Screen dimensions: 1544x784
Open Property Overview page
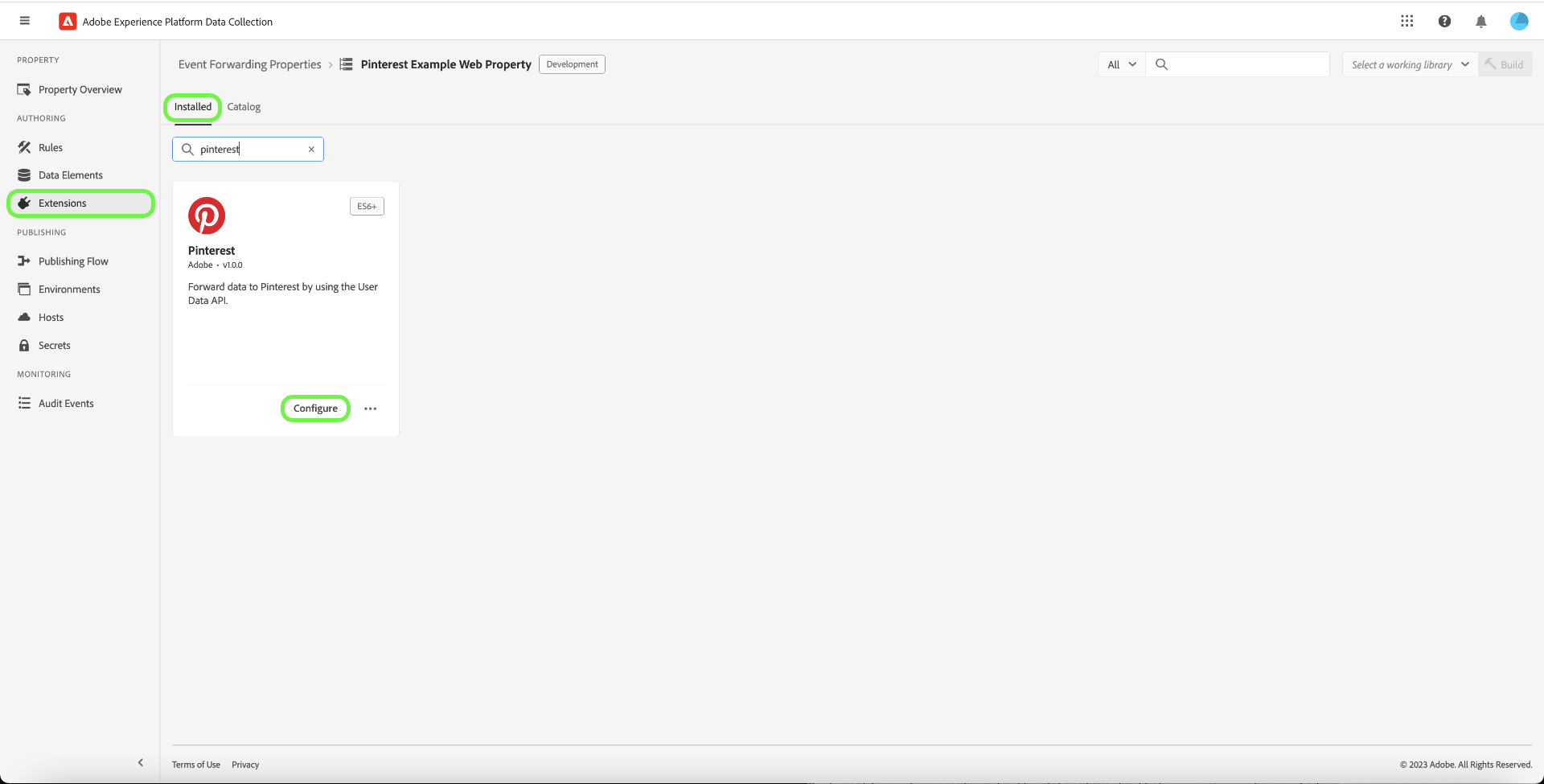80,89
